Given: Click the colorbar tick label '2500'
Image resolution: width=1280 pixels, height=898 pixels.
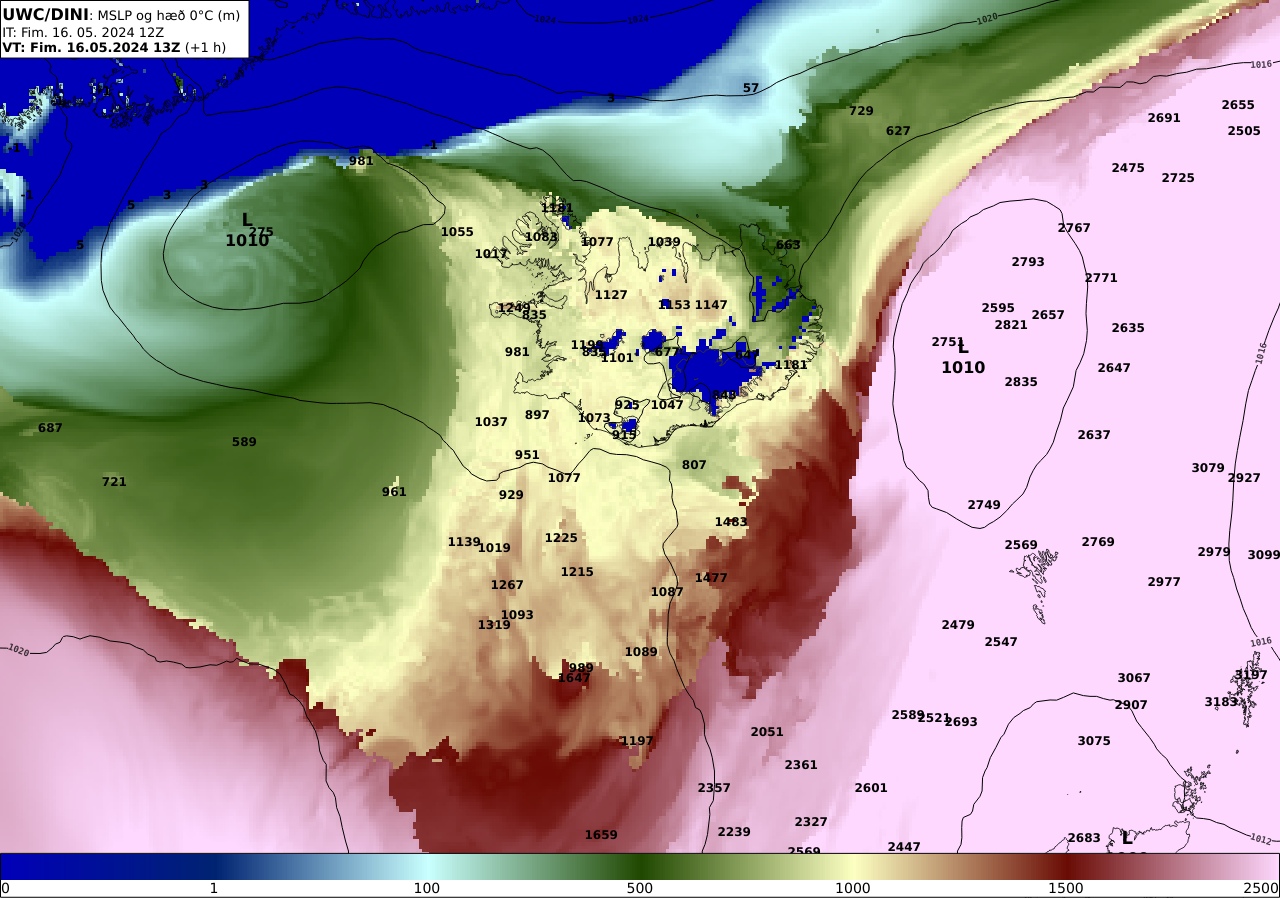Looking at the screenshot, I should click(1262, 888).
